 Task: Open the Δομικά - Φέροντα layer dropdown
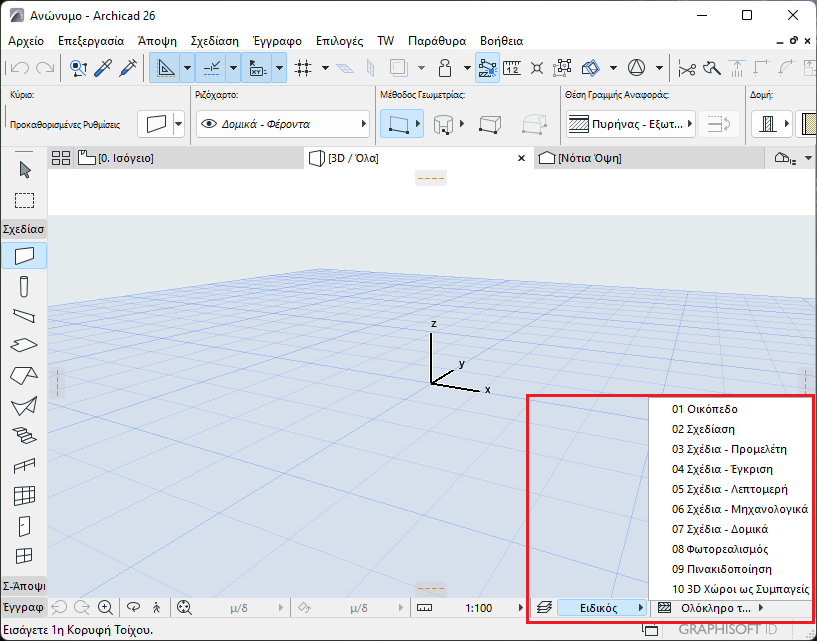point(282,124)
